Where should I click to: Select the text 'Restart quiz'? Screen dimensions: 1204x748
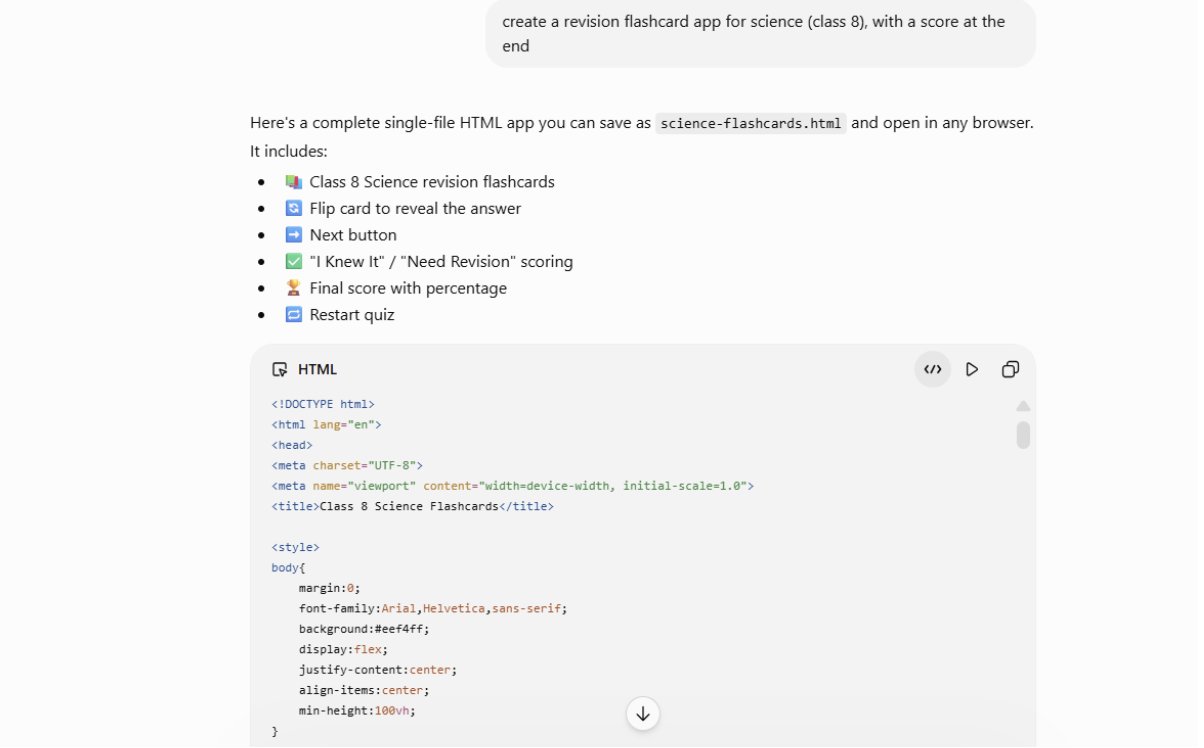[x=352, y=314]
